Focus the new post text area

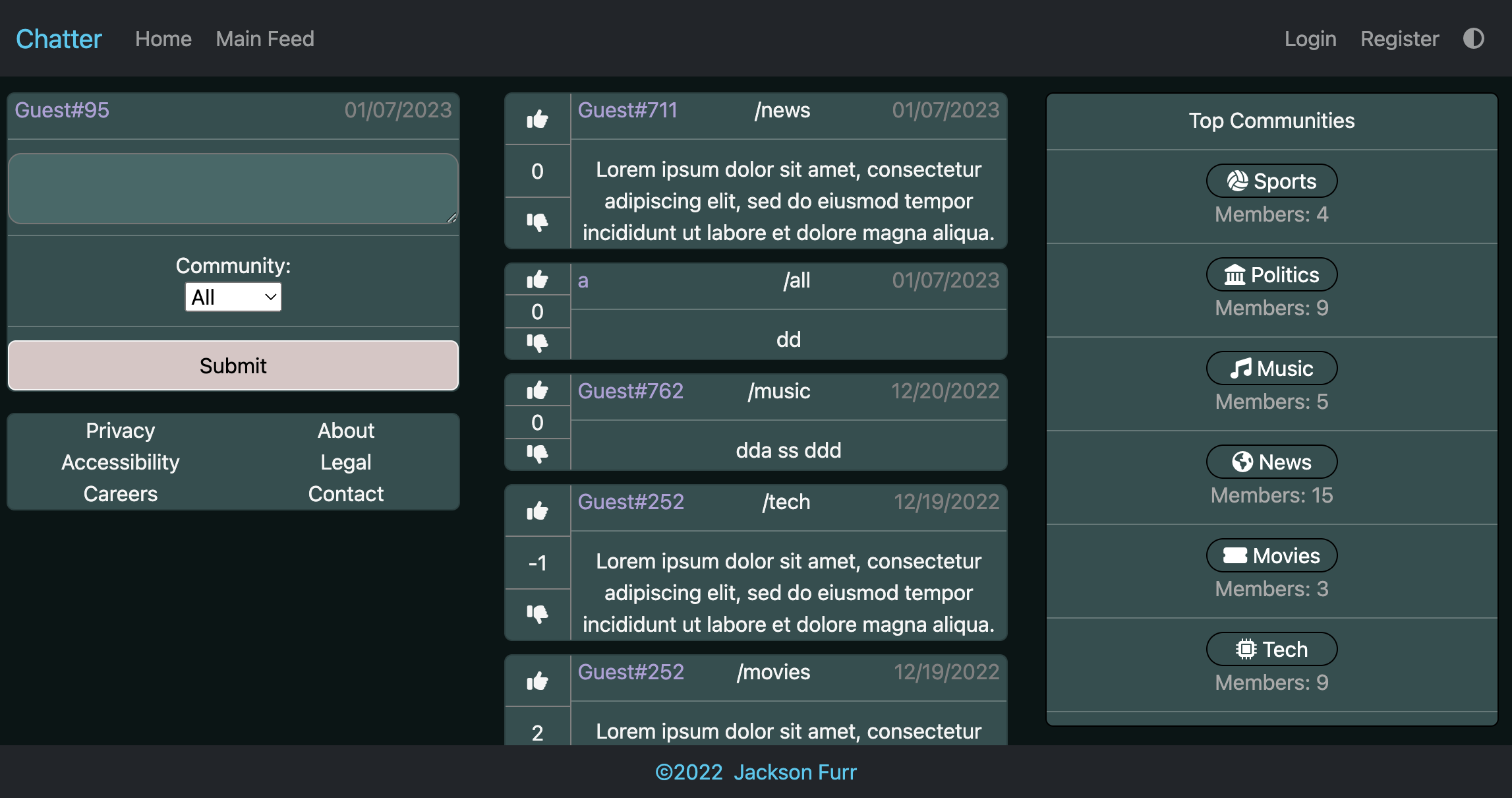[233, 189]
